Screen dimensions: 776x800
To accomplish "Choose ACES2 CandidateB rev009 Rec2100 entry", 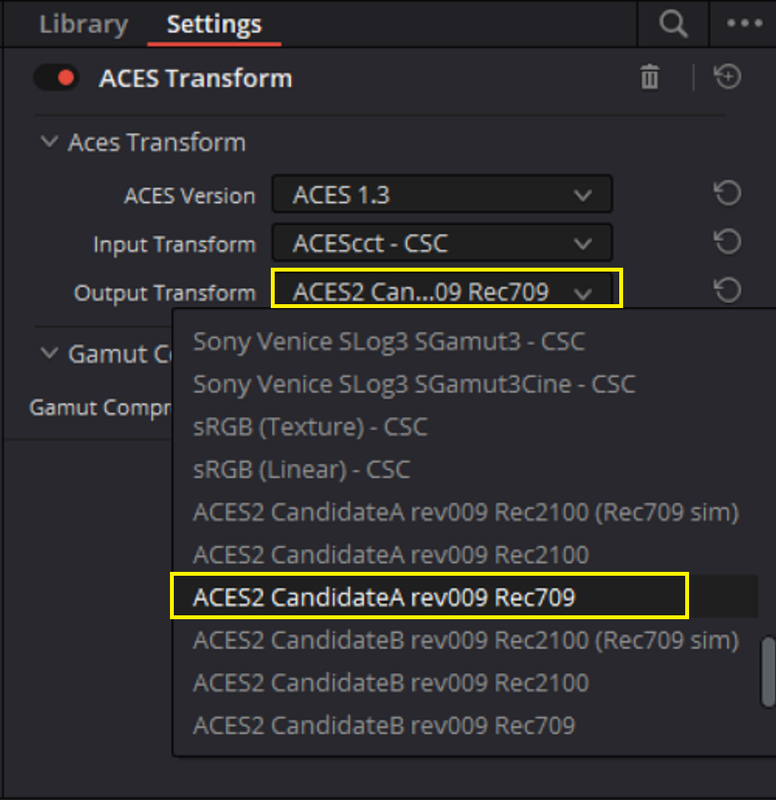I will tap(391, 683).
